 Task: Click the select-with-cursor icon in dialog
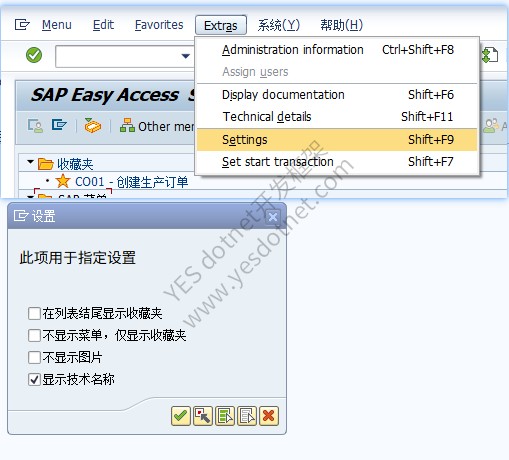(x=203, y=416)
